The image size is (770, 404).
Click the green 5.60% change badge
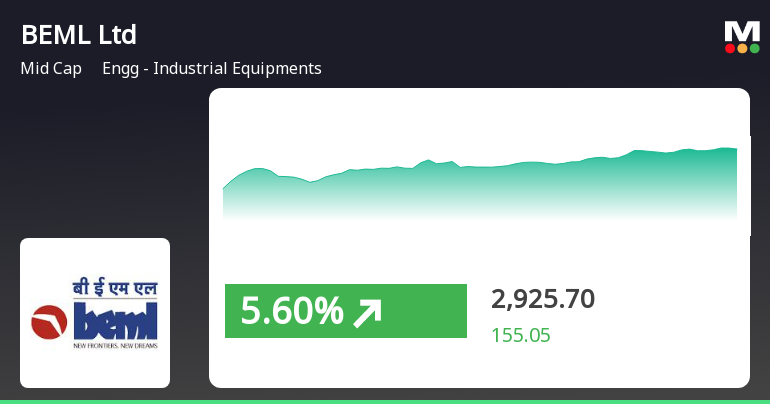point(346,311)
